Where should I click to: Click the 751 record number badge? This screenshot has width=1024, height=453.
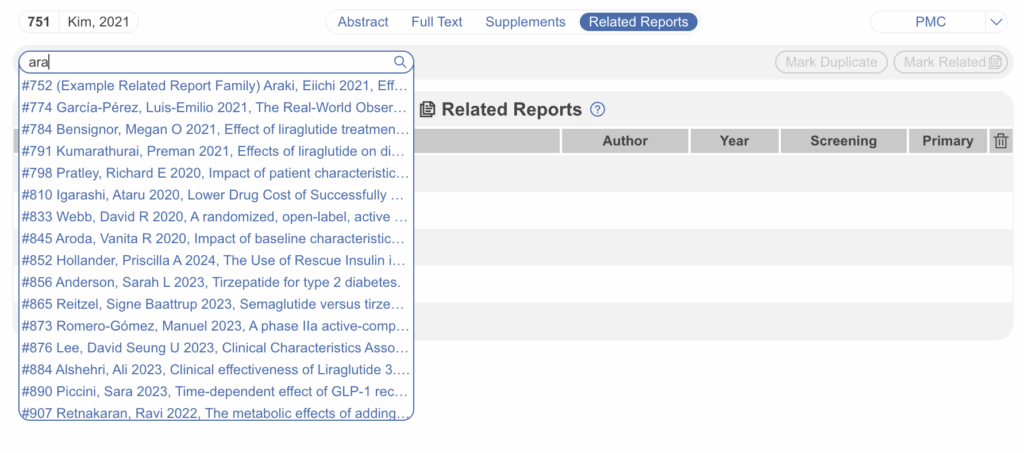pyautogui.click(x=38, y=22)
